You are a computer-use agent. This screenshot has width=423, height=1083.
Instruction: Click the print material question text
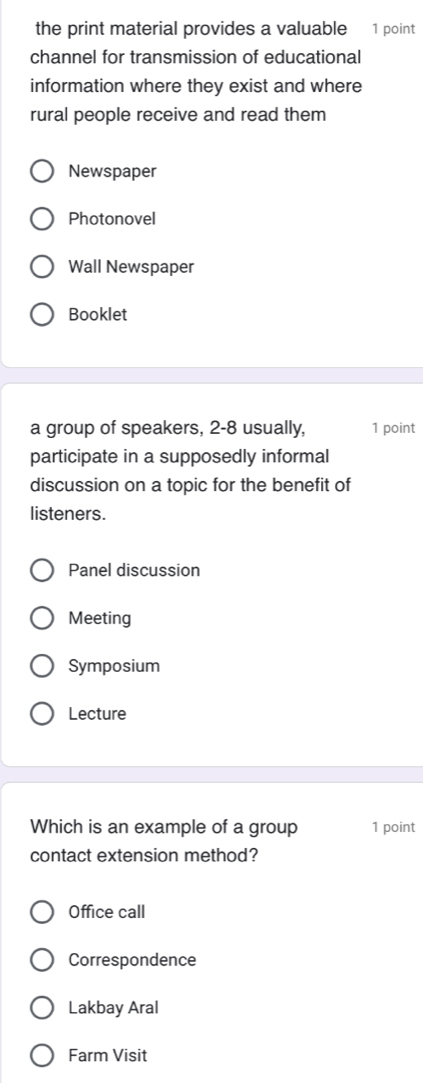(196, 71)
